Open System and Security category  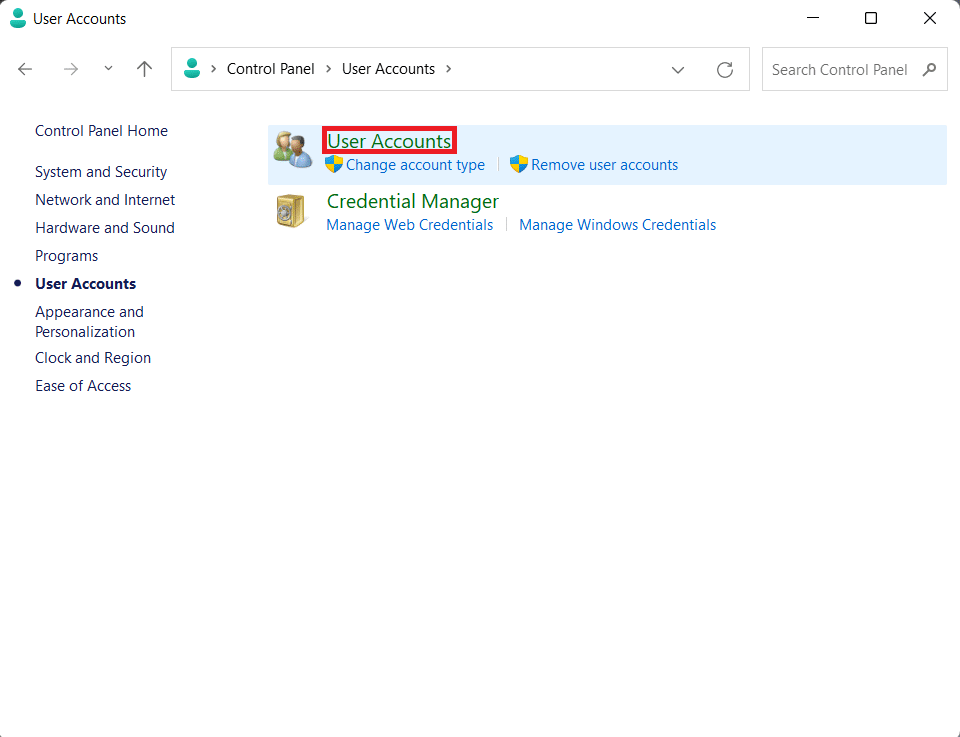(x=101, y=172)
